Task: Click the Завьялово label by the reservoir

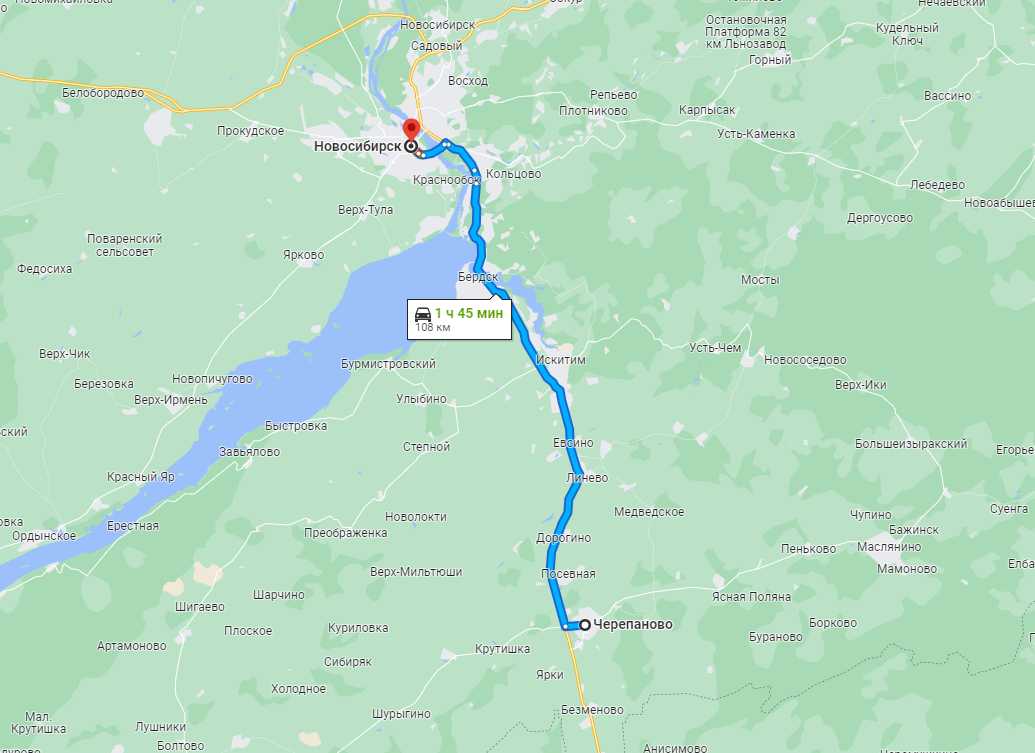Action: [x=250, y=452]
